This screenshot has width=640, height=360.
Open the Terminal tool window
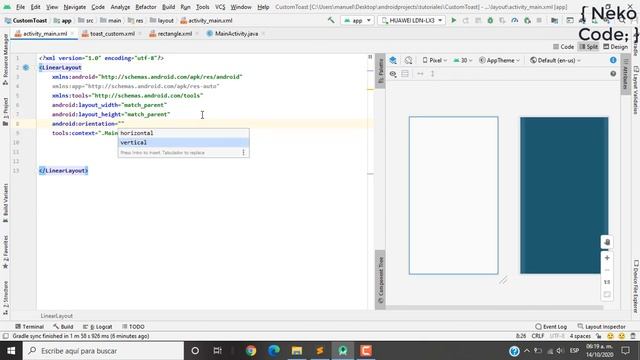[x=29, y=327]
